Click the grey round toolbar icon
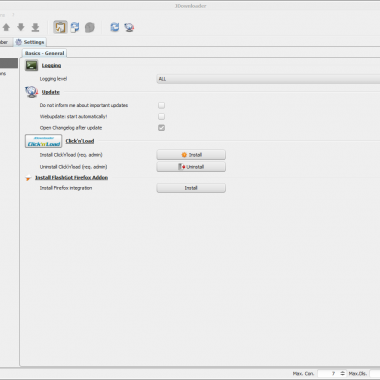The height and width of the screenshot is (380, 380). (x=90, y=27)
